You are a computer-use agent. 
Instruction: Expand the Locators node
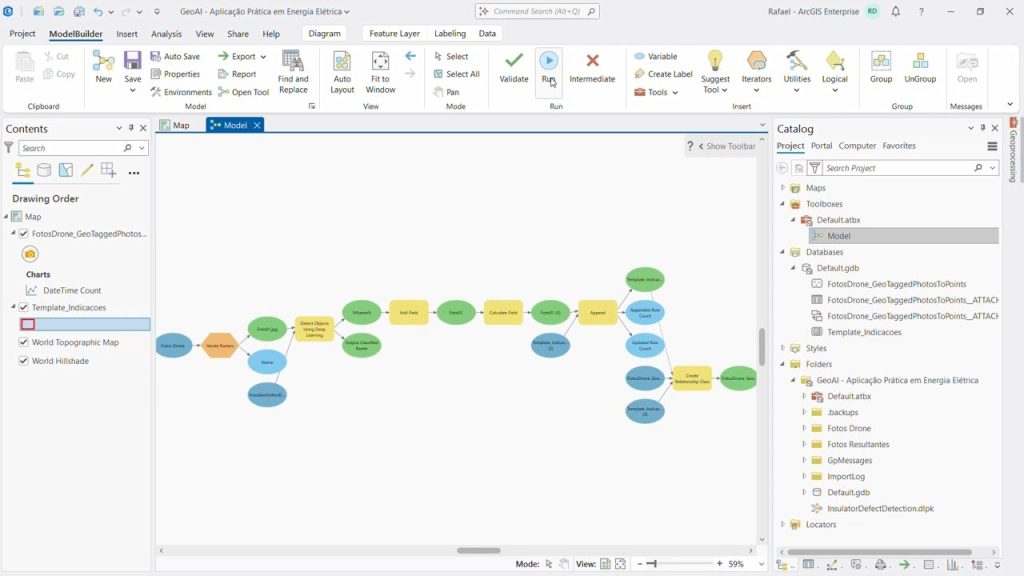click(782, 524)
